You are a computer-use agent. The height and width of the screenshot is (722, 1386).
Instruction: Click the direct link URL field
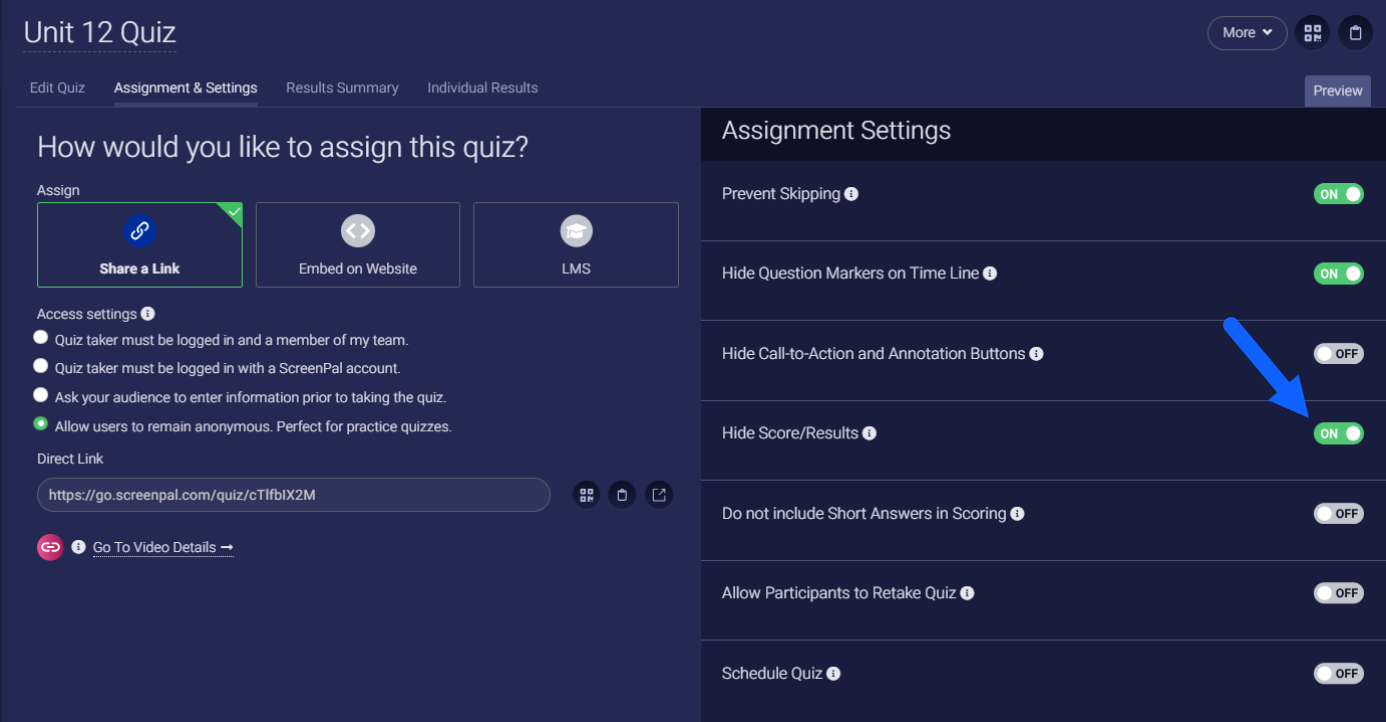[x=293, y=494]
